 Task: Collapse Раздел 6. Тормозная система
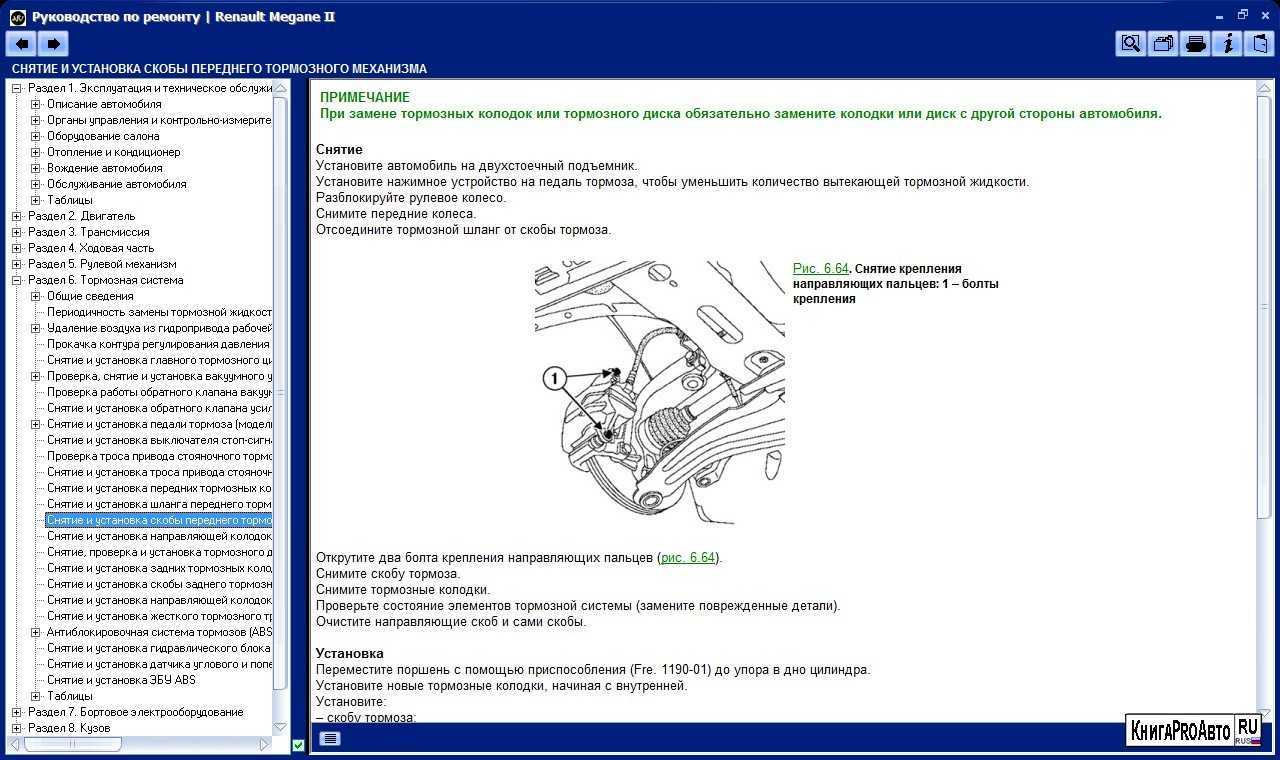[17, 280]
